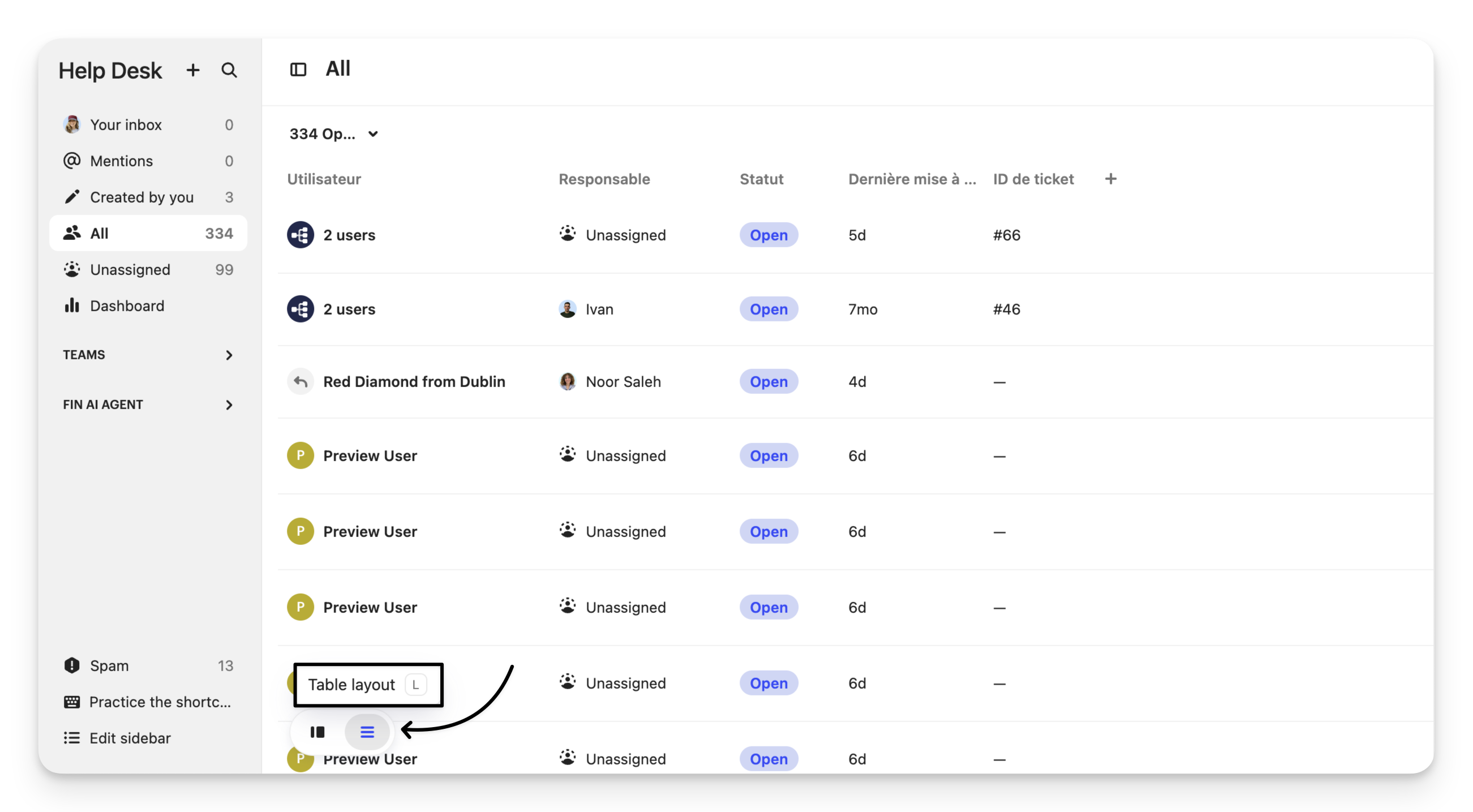1473x812 pixels.
Task: Click the 4d last updated value
Action: point(857,381)
